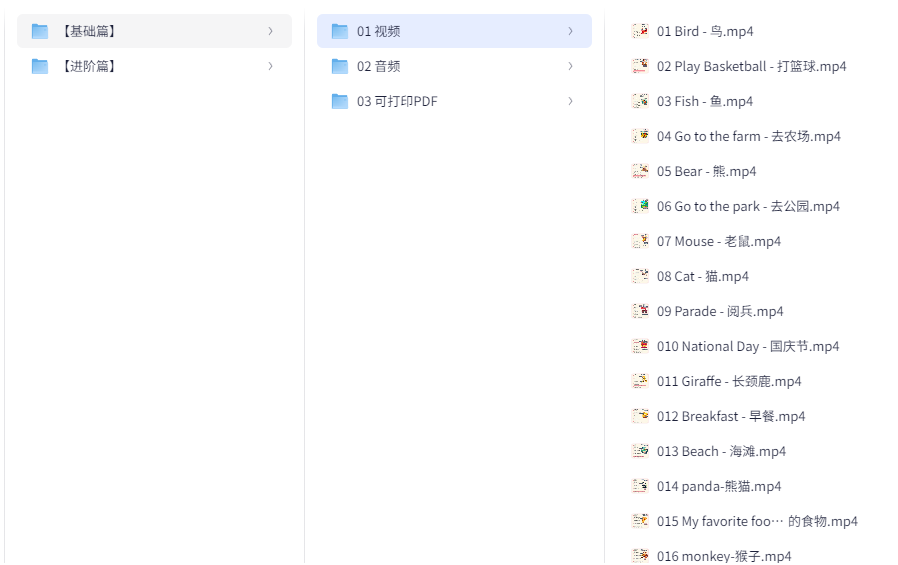This screenshot has width=898, height=565.
Task: Click file icon of 015 My favorite food video
Action: [640, 520]
